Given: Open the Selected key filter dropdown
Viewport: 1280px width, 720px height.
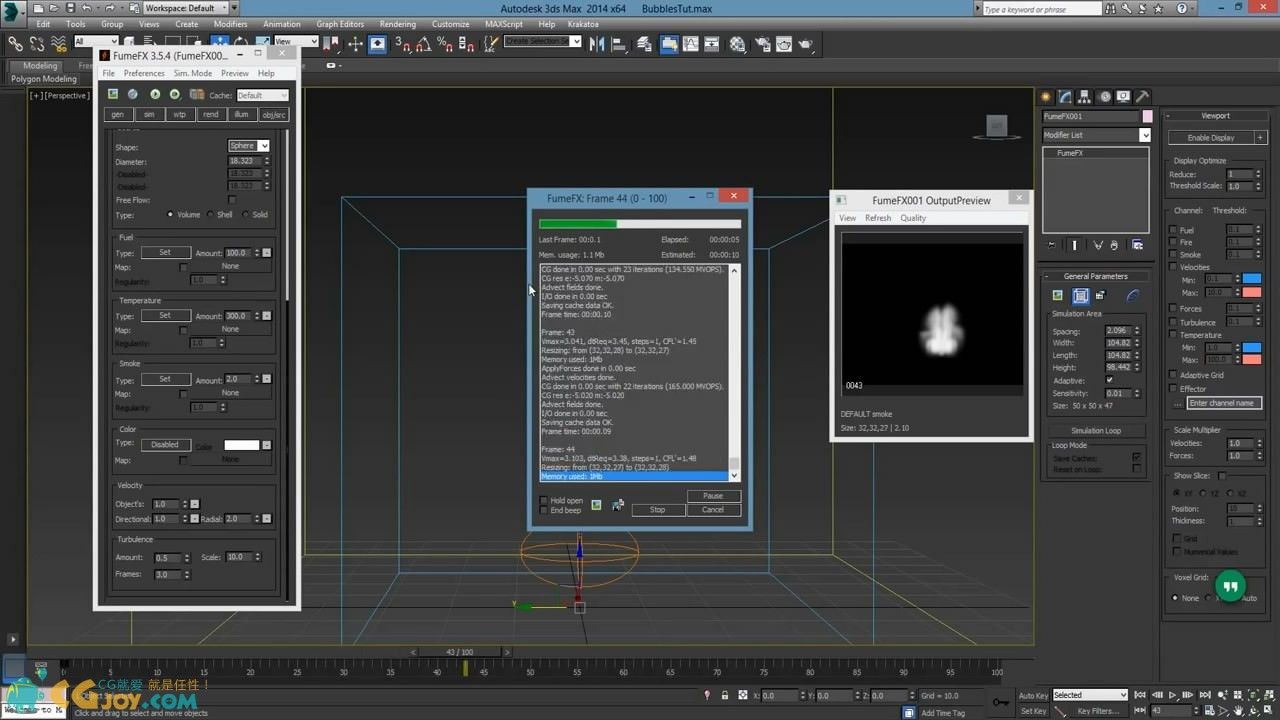Looking at the screenshot, I should coord(1090,695).
